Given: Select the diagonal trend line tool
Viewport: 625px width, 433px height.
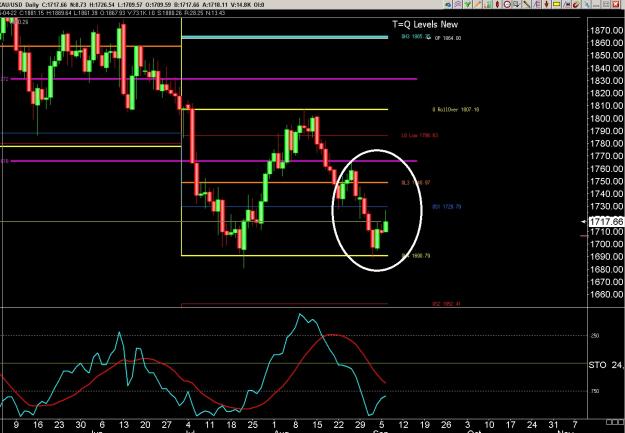Looking at the screenshot, I should pyautogui.click(x=527, y=4).
